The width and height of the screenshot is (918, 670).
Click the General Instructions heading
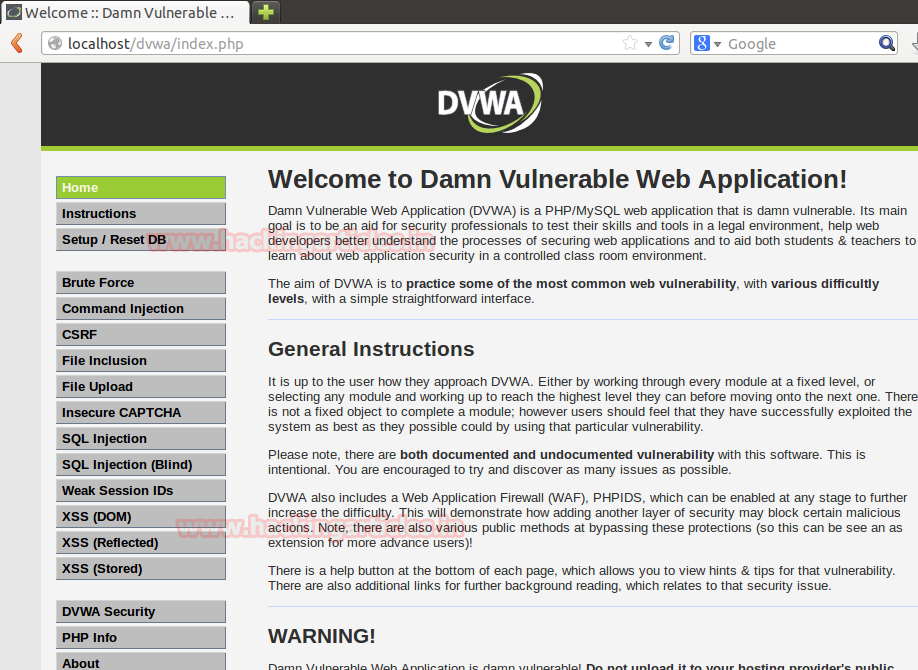tap(371, 349)
